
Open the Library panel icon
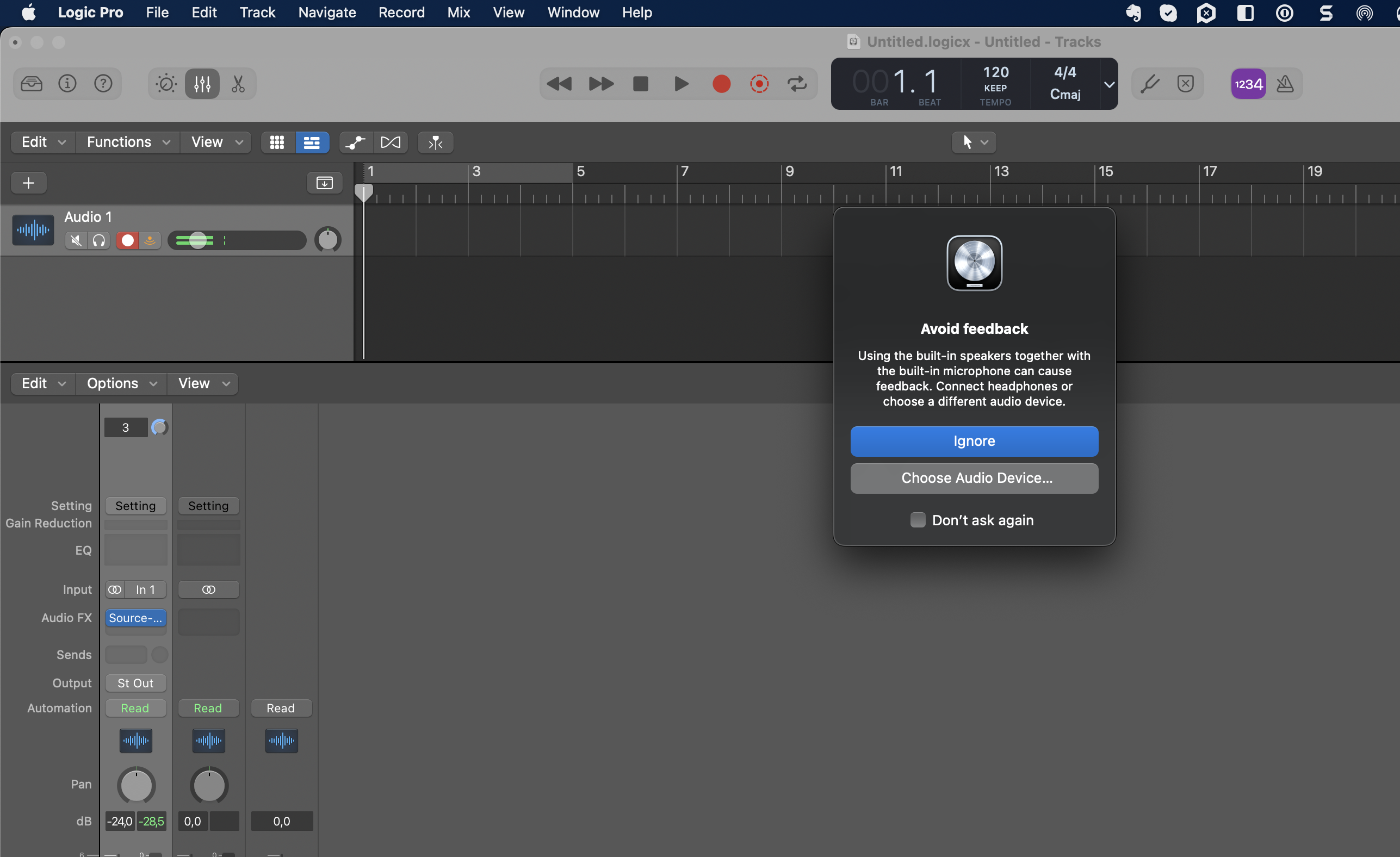click(x=31, y=84)
